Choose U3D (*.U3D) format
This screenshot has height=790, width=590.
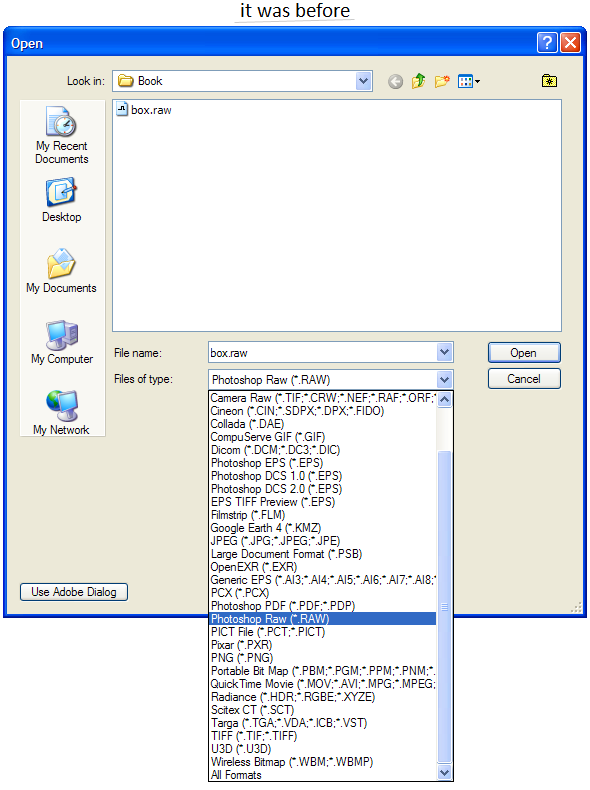pyautogui.click(x=322, y=749)
